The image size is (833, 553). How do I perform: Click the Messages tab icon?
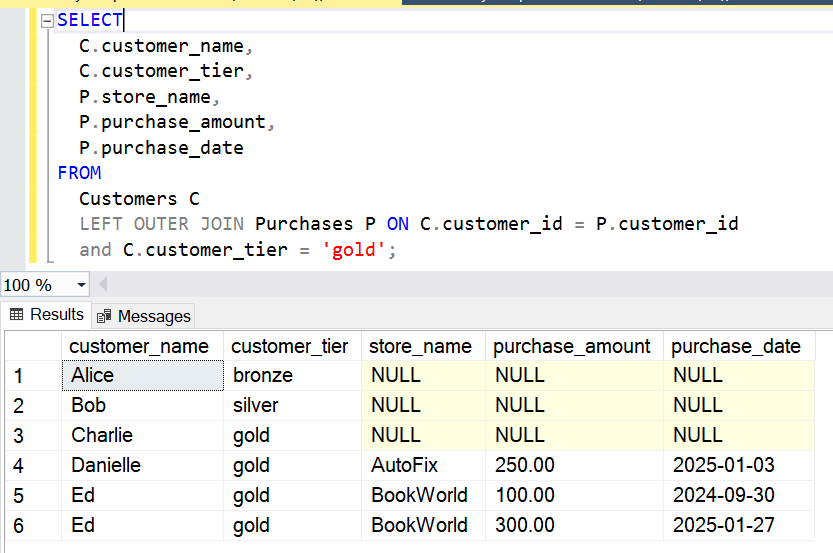(x=104, y=316)
